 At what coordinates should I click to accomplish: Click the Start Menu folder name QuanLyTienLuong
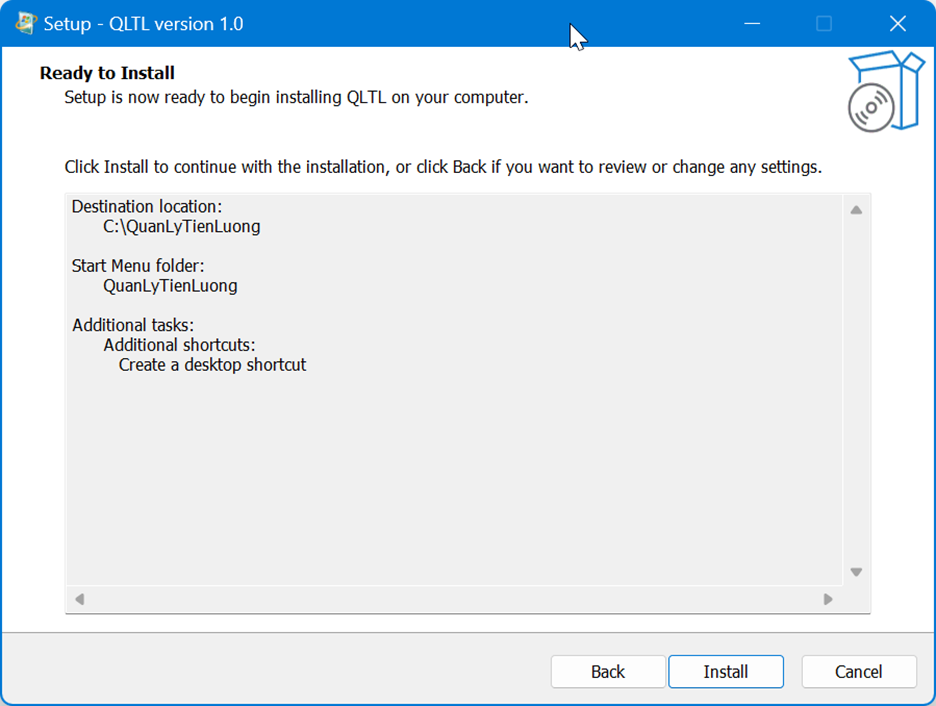point(170,286)
